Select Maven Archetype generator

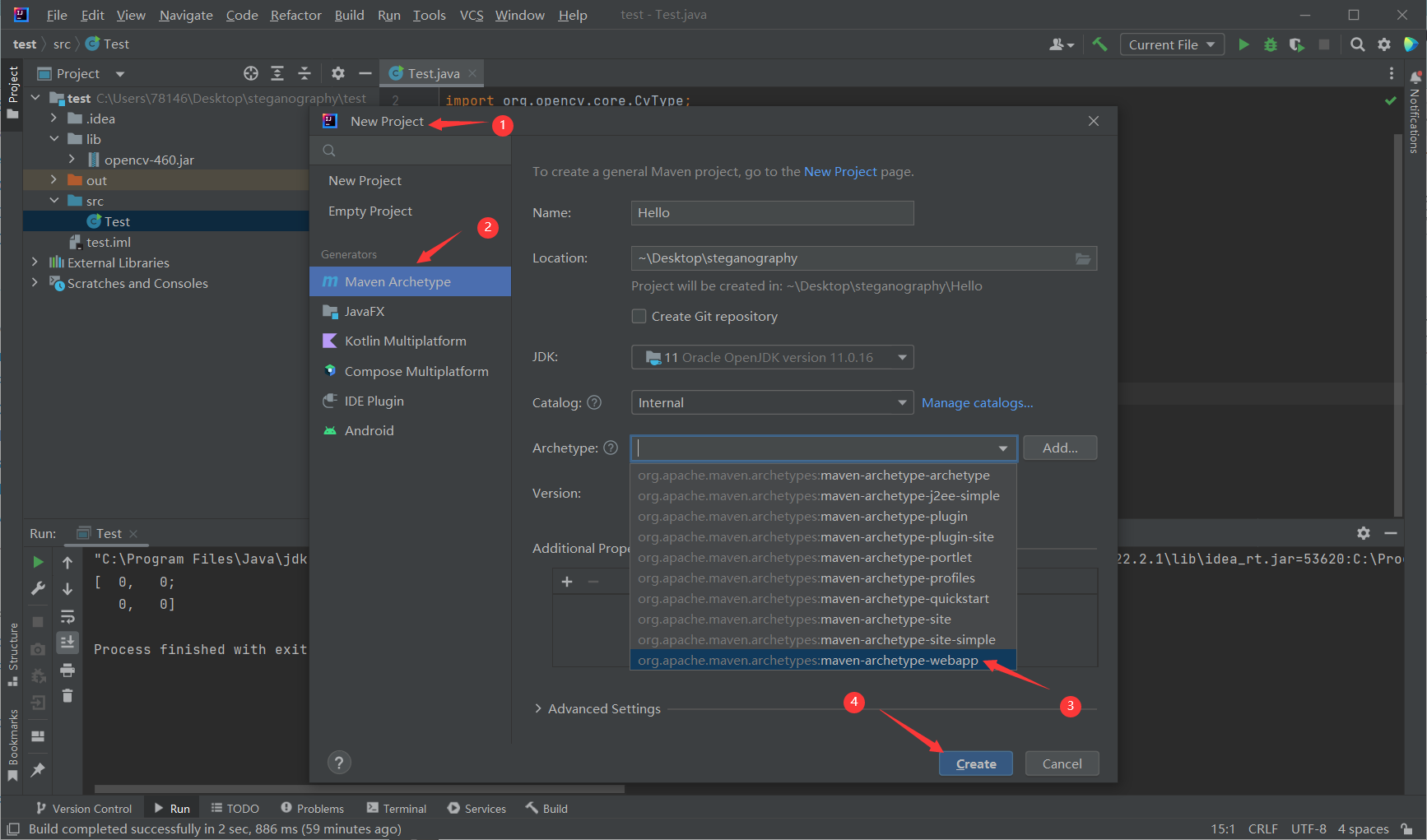(x=410, y=281)
